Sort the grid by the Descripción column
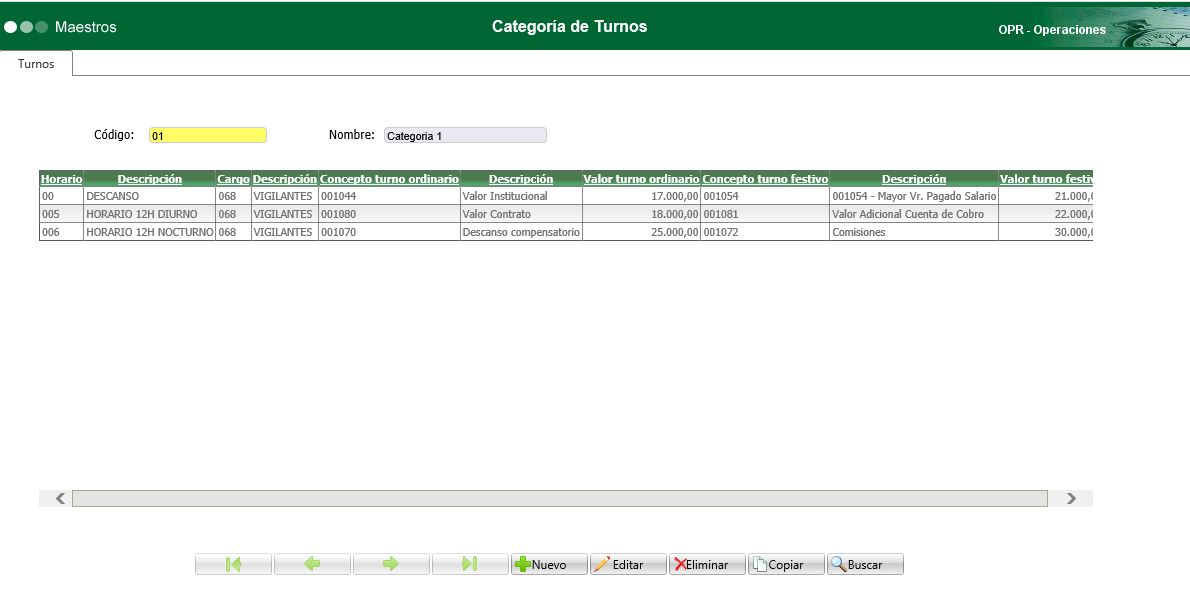Viewport: 1190px width, 593px height. click(149, 179)
